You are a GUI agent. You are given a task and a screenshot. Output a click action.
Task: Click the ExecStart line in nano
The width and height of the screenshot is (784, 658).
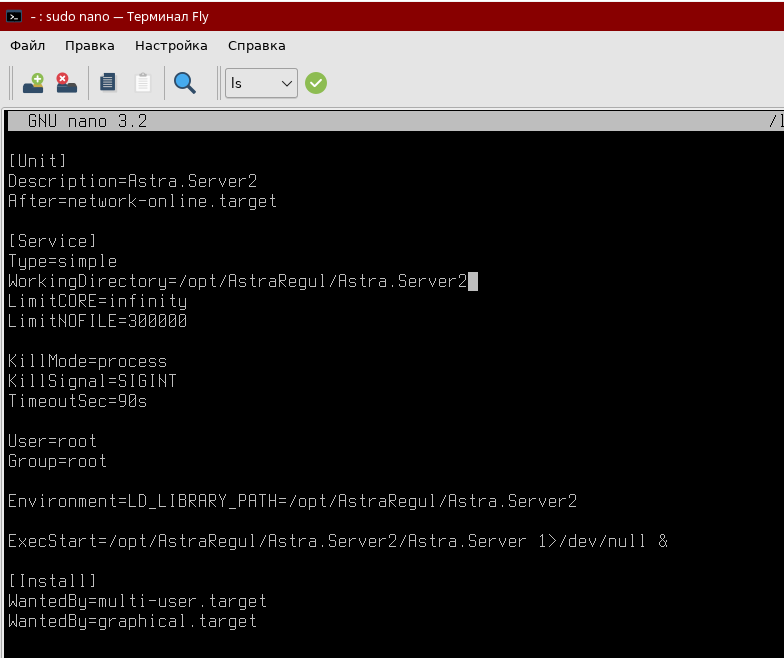[x=337, y=541]
